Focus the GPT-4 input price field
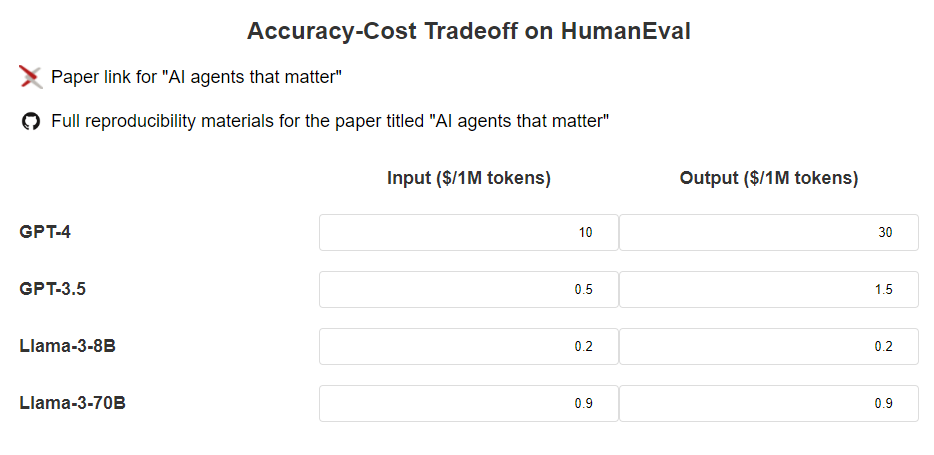 pyautogui.click(x=469, y=233)
